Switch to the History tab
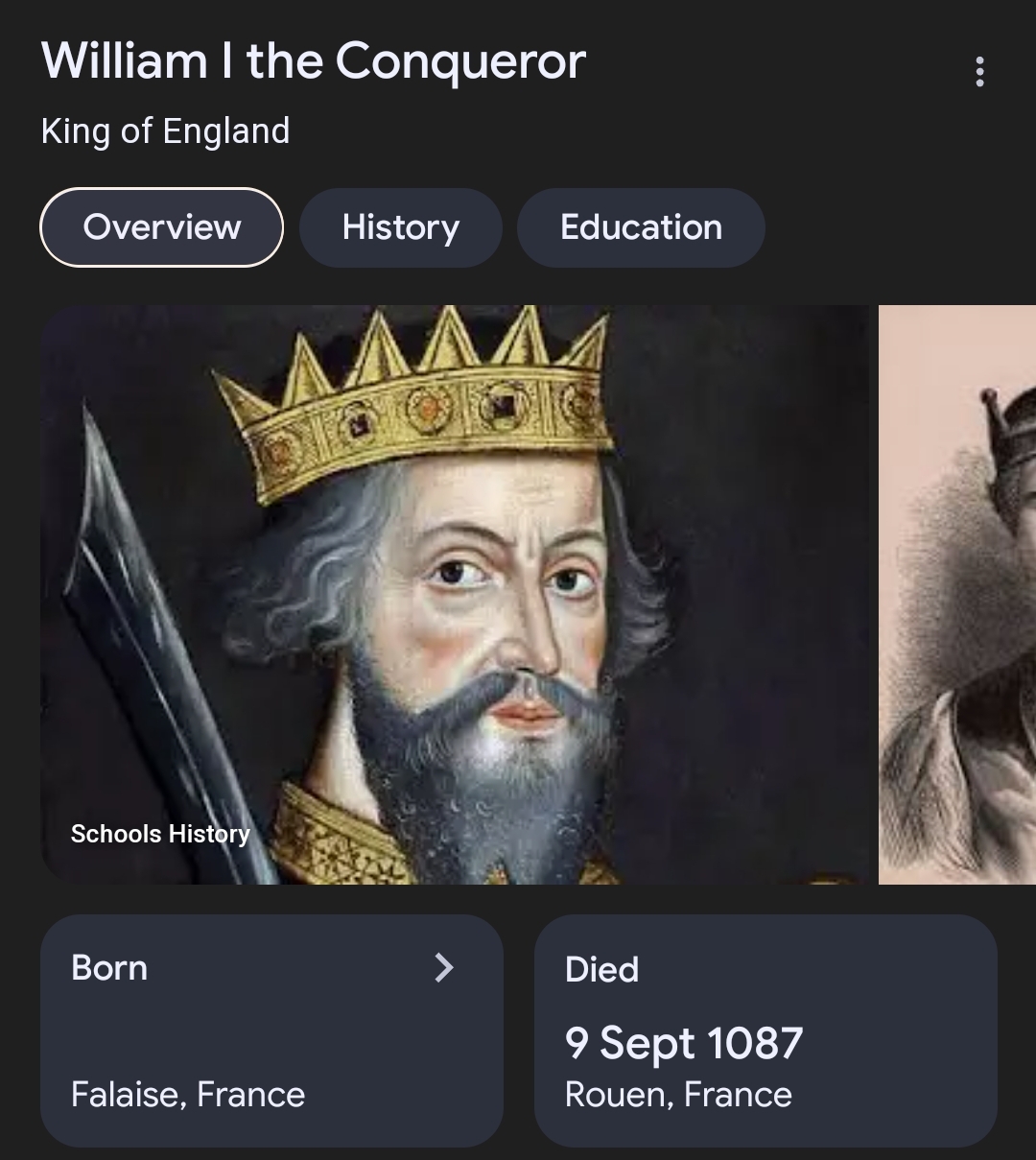This screenshot has width=1036, height=1160. tap(400, 227)
